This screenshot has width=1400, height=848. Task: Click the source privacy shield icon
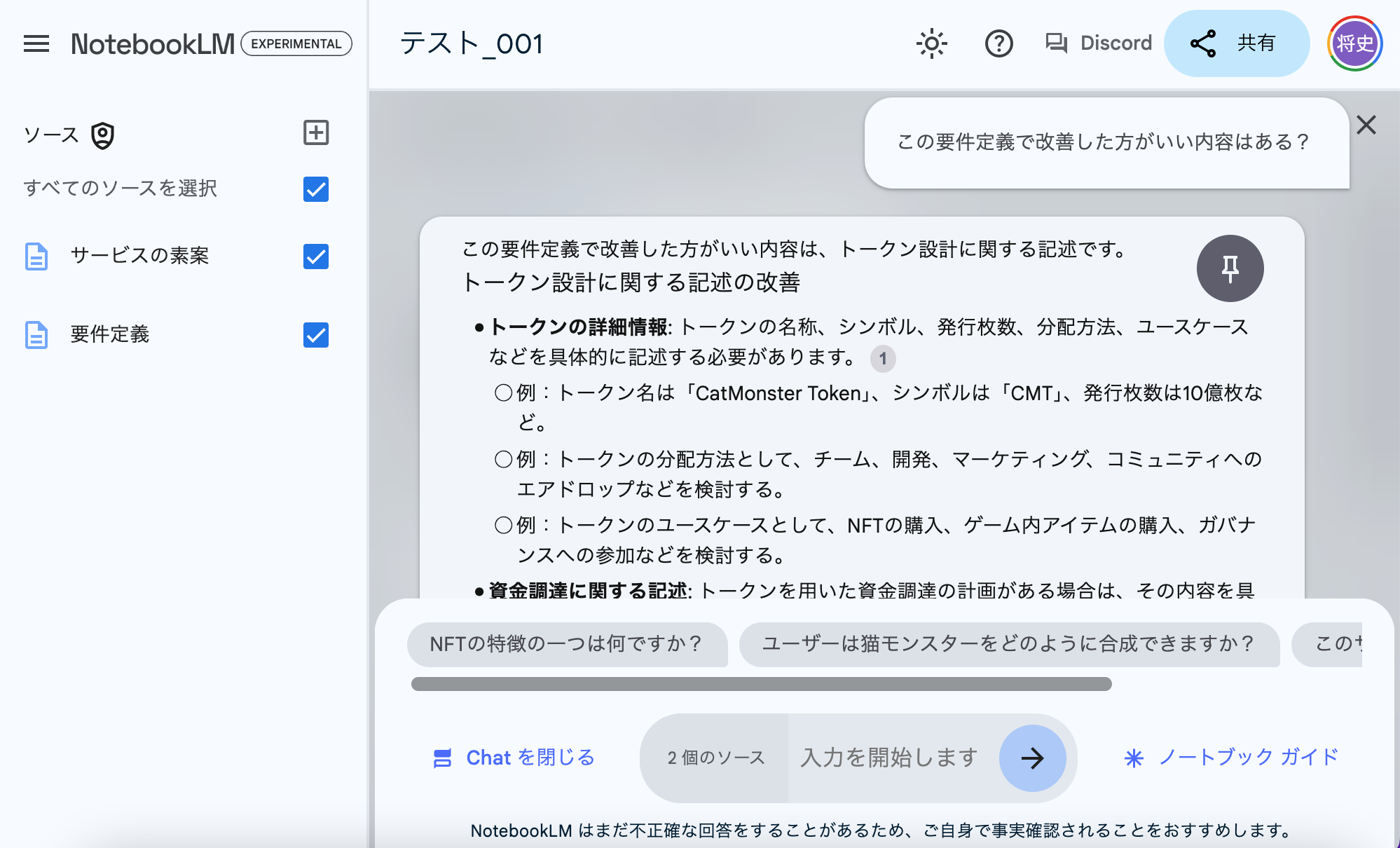[103, 135]
